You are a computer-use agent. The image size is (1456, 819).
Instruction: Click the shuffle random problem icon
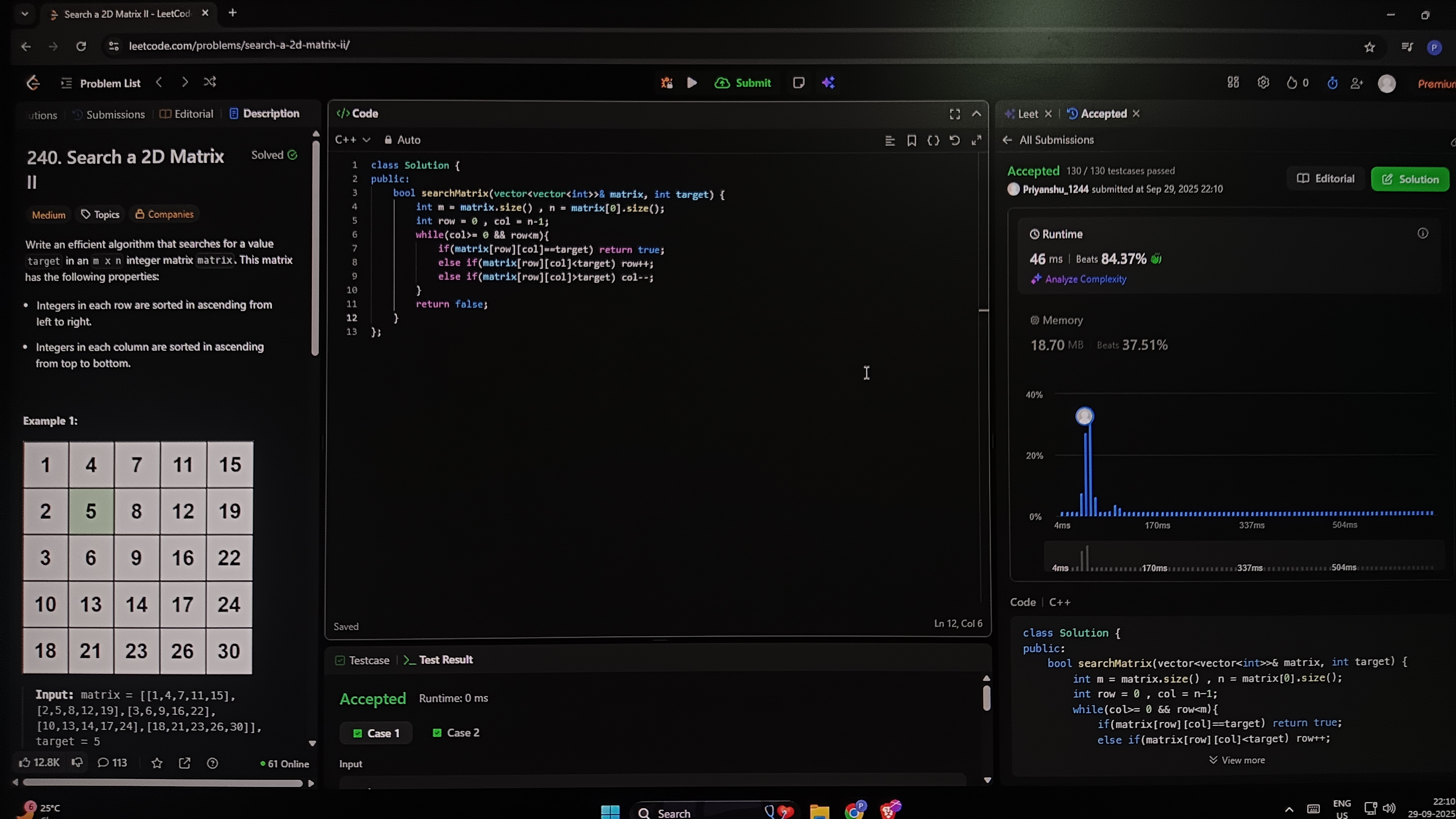click(210, 82)
